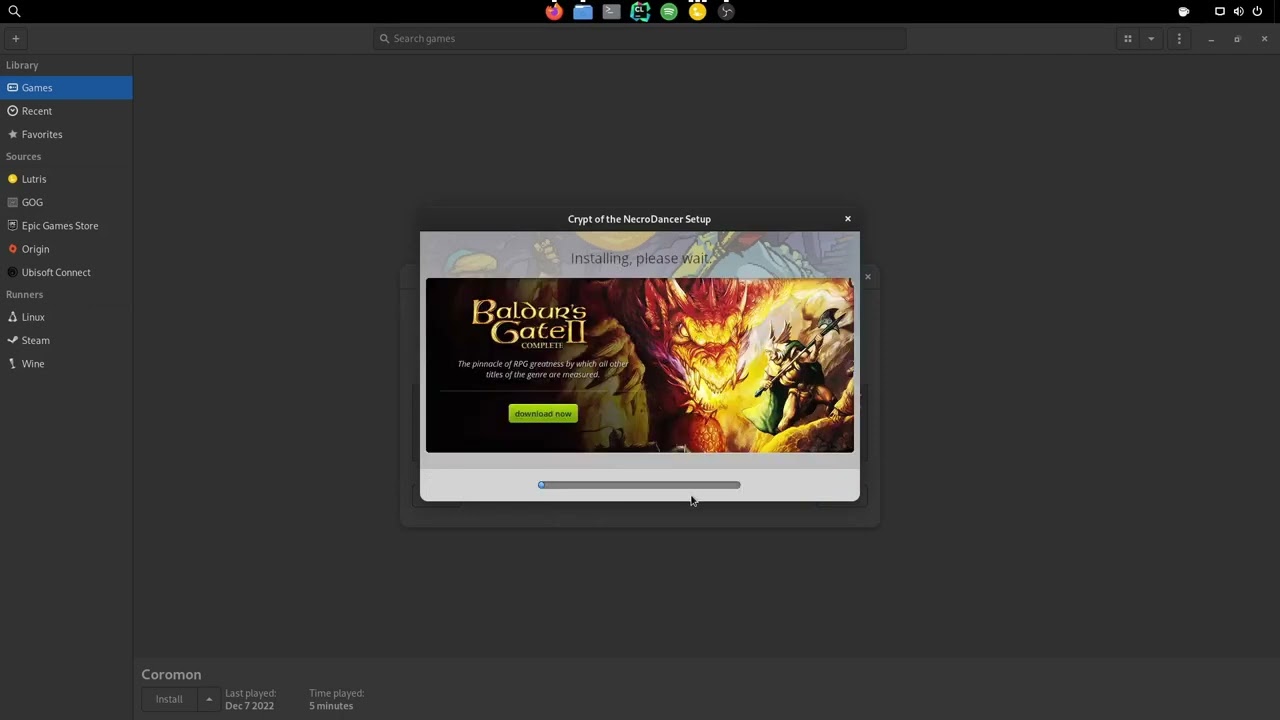Image resolution: width=1280 pixels, height=720 pixels.
Task: Open Spotify from the top dock
Action: (x=669, y=12)
